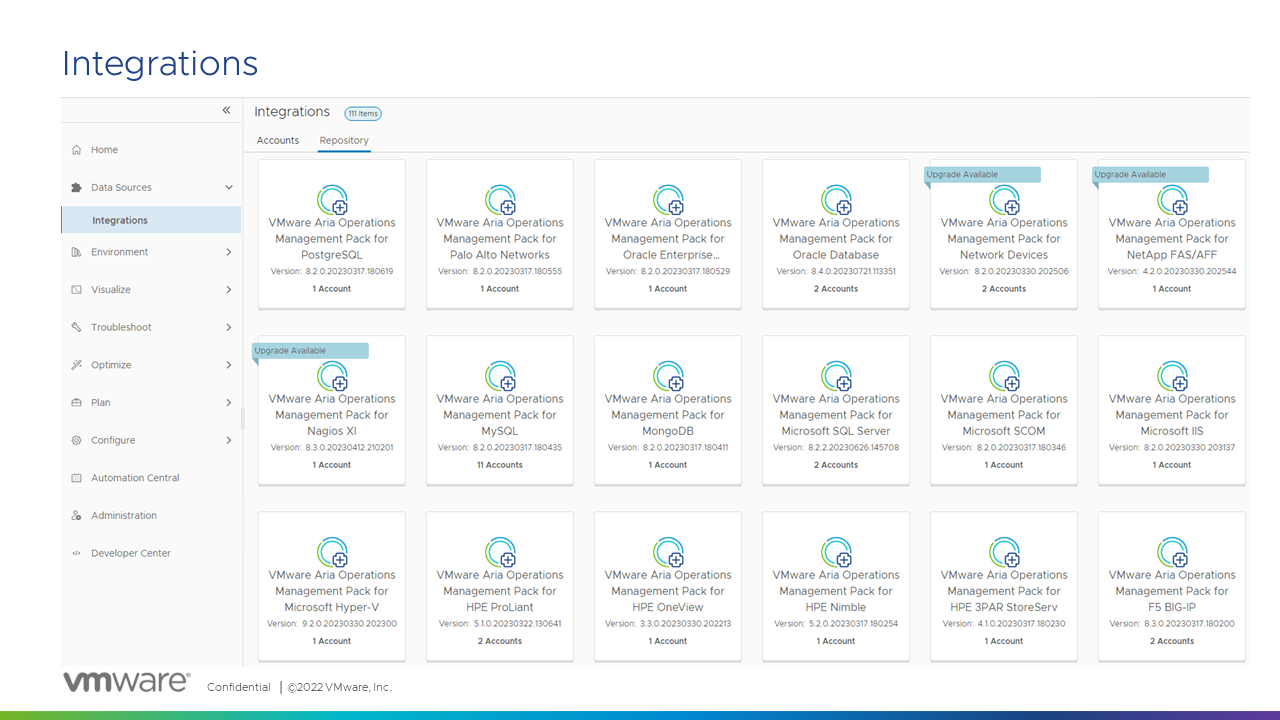This screenshot has height=720, width=1280.
Task: Click the HPE Nimble pack icon
Action: [x=836, y=552]
